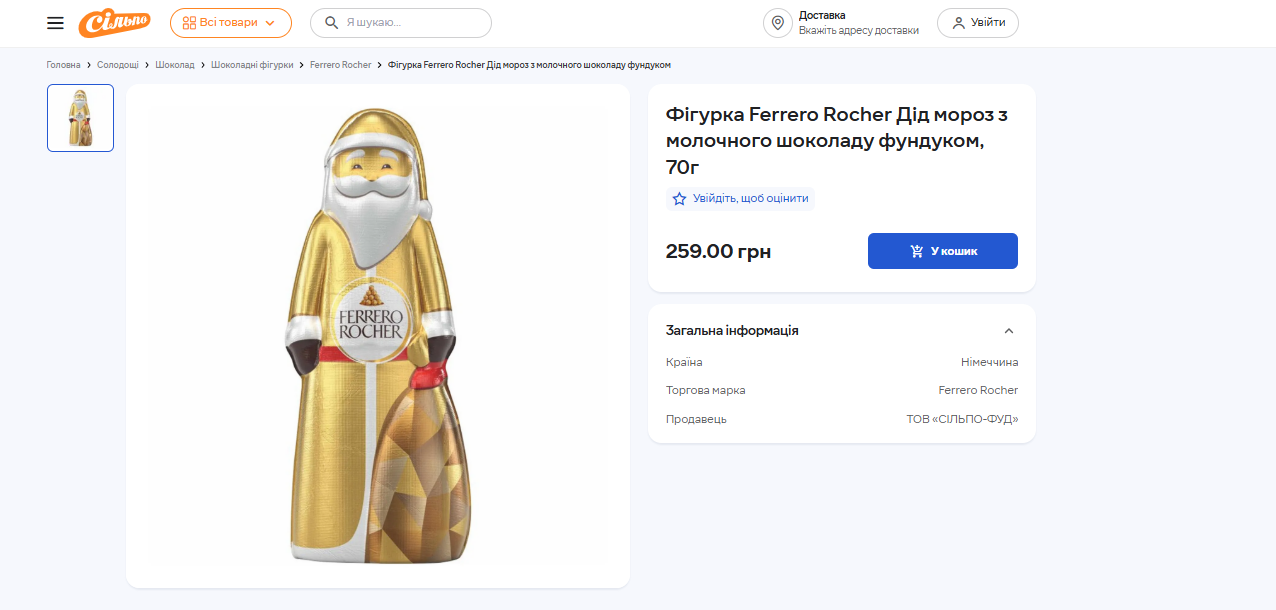This screenshot has width=1276, height=610.
Task: Click the cart icon in У кошик button
Action: 917,251
